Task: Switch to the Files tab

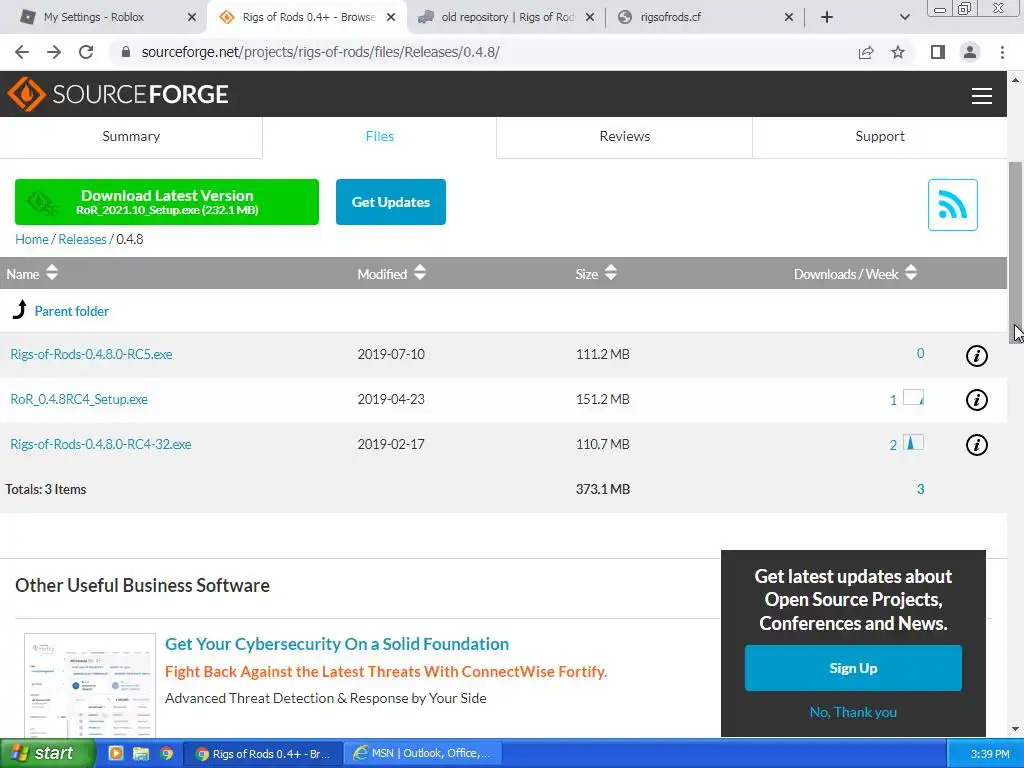Action: pos(379,136)
